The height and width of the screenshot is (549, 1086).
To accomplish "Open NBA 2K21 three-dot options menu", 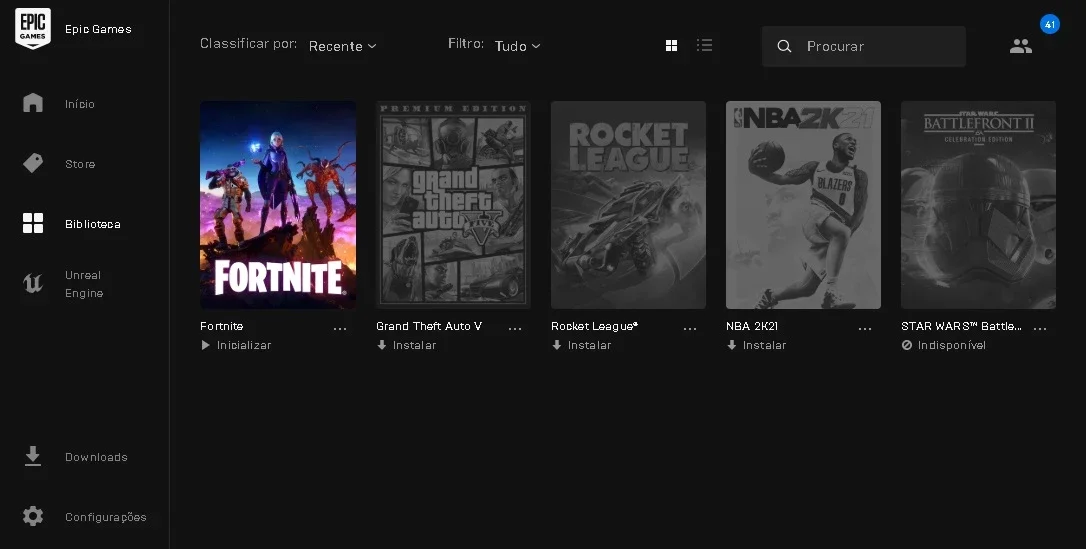I will pyautogui.click(x=865, y=329).
